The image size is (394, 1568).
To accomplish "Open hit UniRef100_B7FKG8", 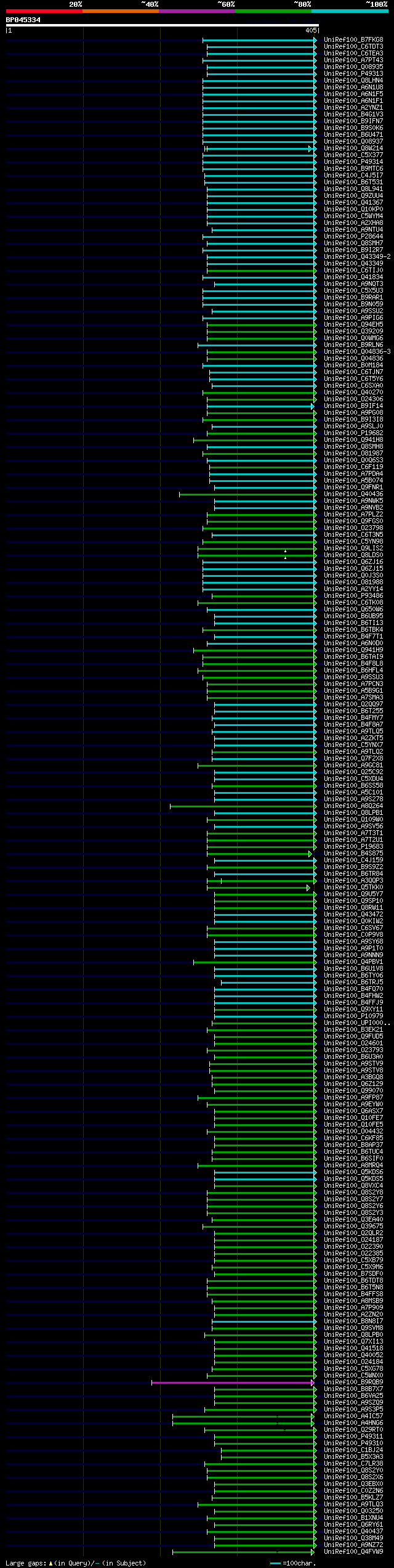I will coord(353,40).
